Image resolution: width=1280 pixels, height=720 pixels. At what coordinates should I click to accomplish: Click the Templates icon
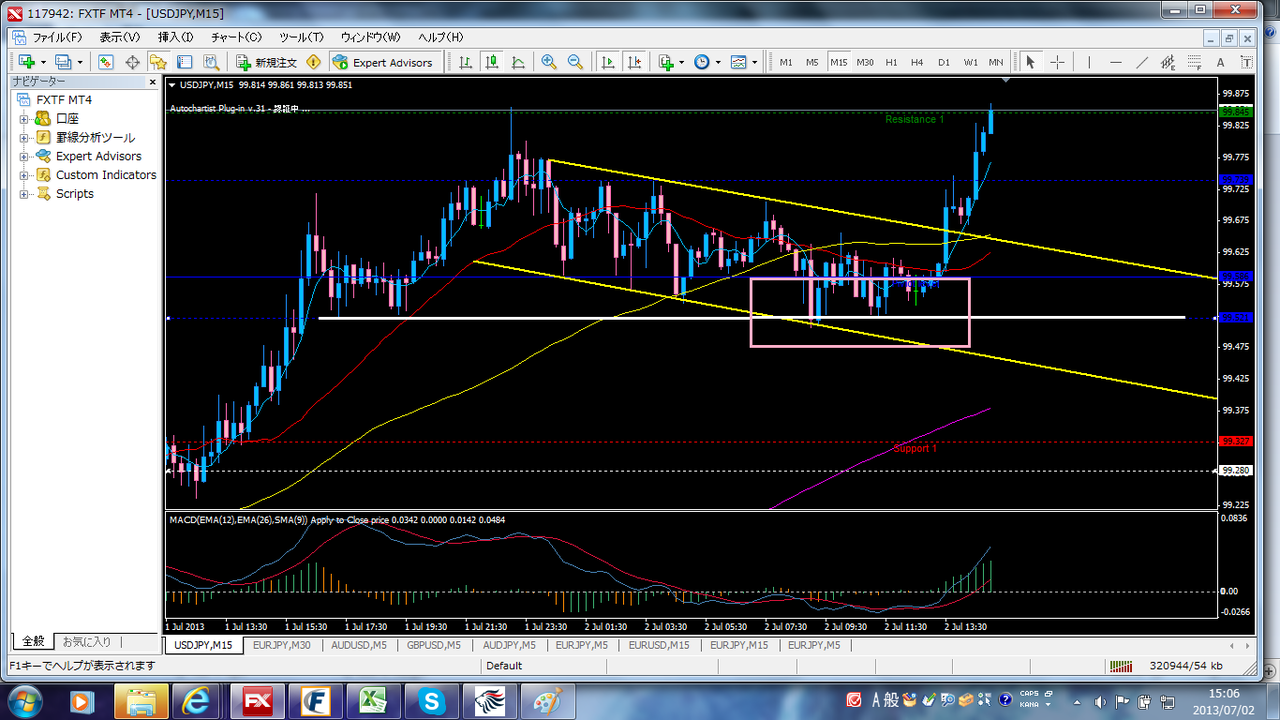[x=738, y=62]
